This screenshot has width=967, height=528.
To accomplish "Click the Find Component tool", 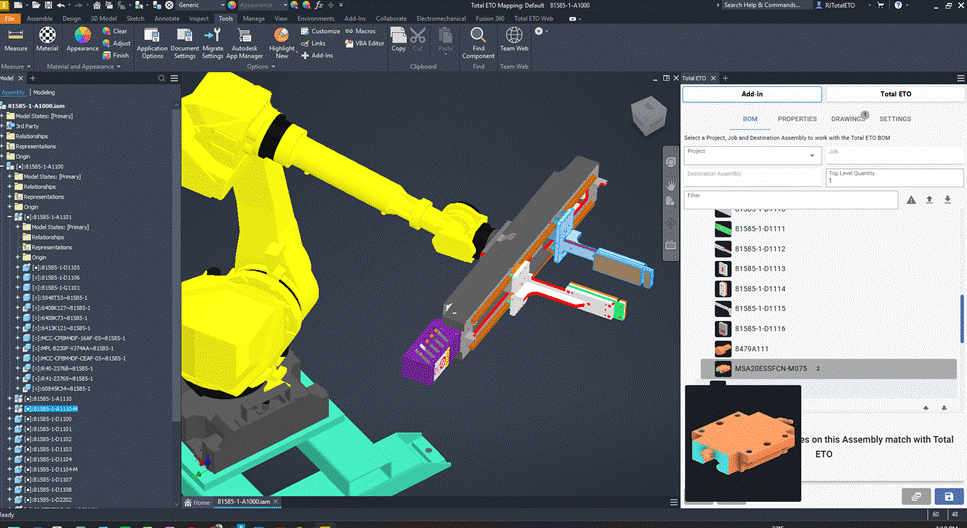I will [478, 40].
